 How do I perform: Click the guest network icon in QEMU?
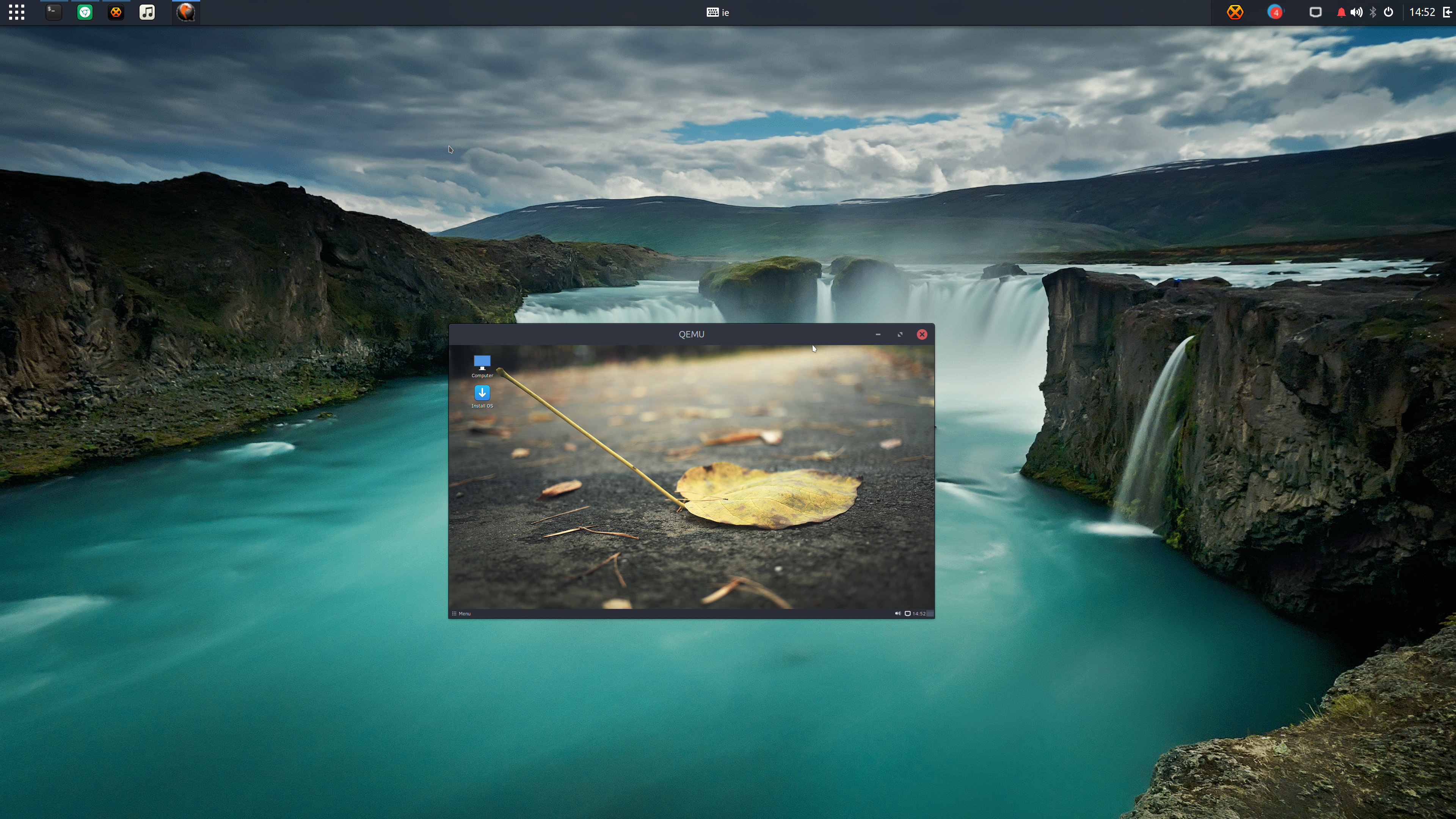pyautogui.click(x=908, y=613)
